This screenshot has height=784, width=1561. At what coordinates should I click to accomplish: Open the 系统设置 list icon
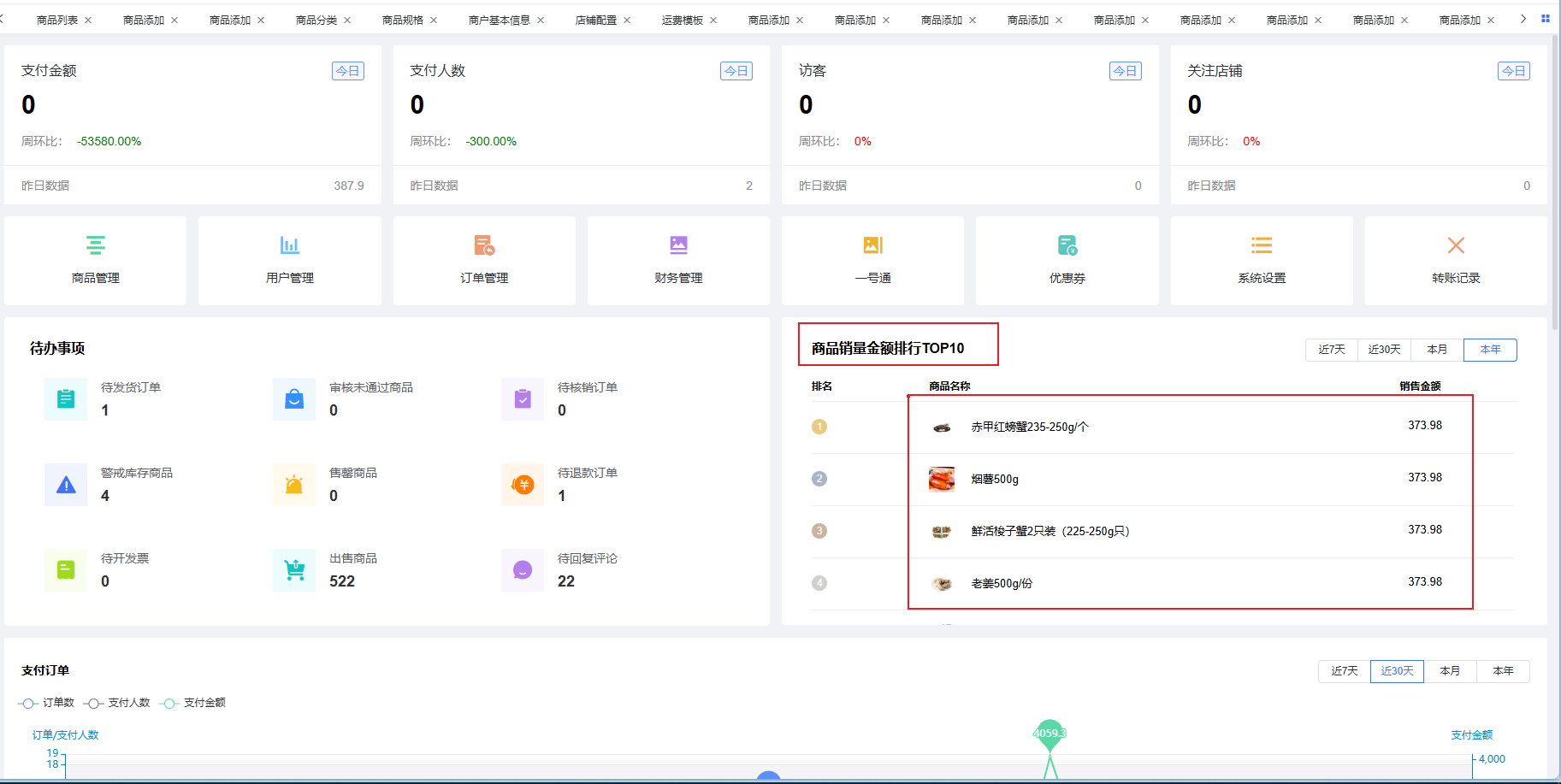tap(1262, 246)
